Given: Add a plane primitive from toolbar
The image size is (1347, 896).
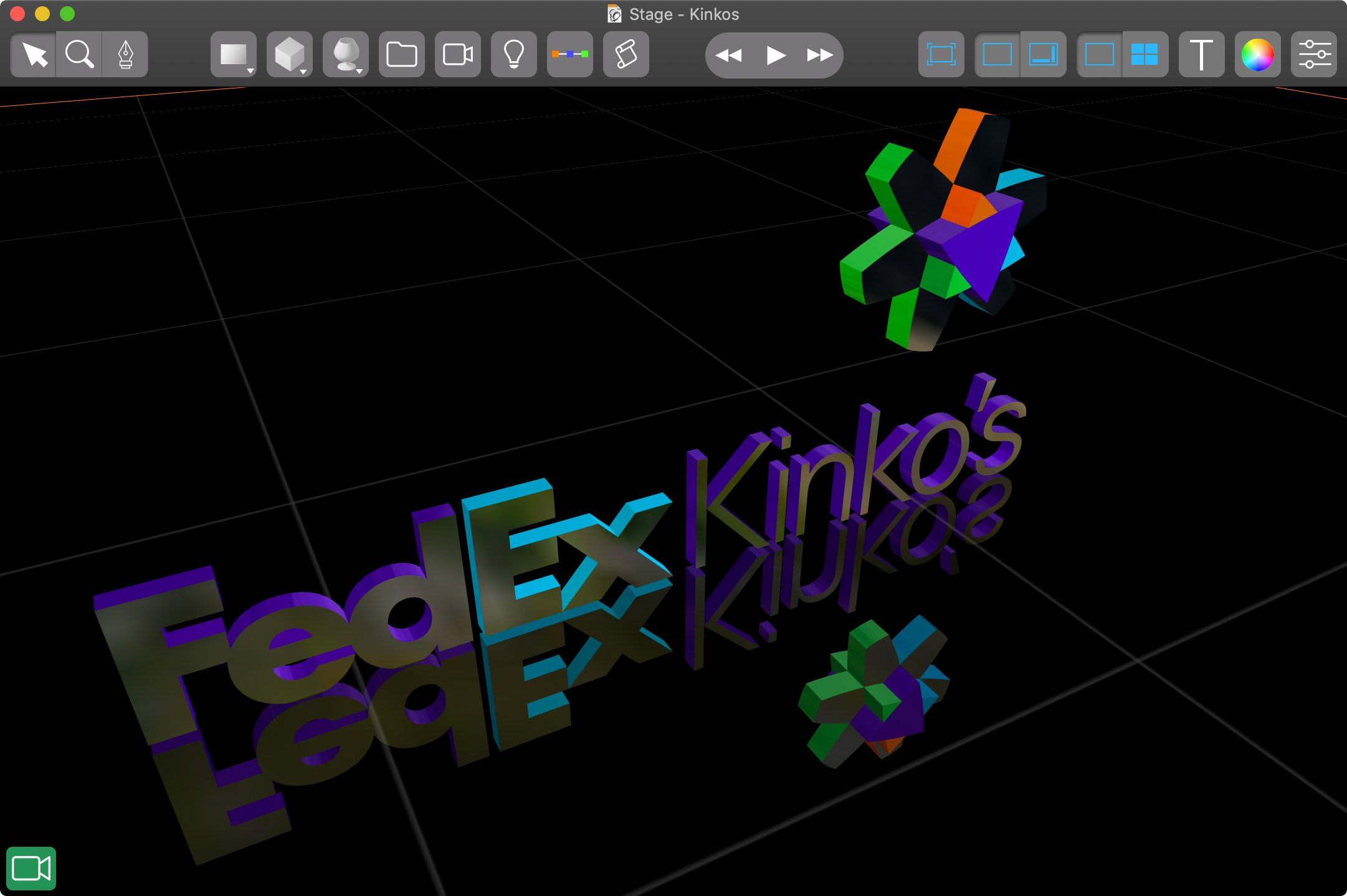Looking at the screenshot, I should (233, 55).
